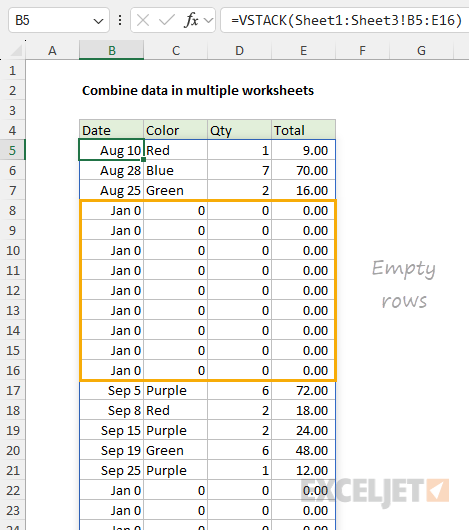The image size is (469, 530).
Task: Select row 1 header
Action: [x=13, y=70]
